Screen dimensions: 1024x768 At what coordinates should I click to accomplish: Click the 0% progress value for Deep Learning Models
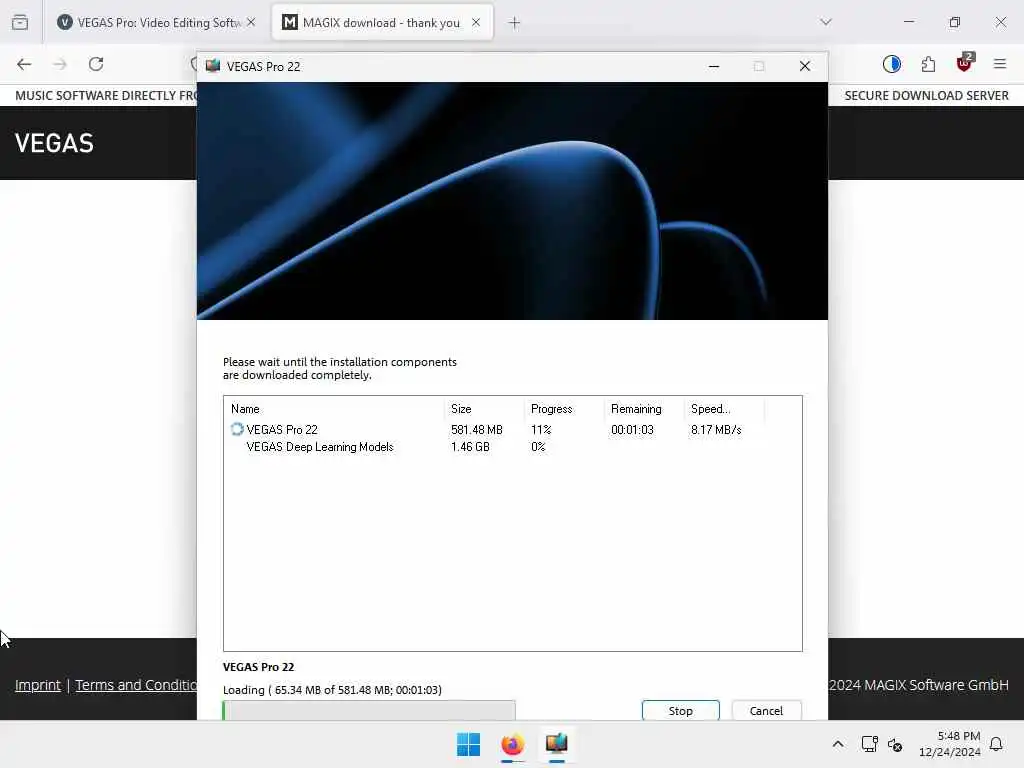pos(538,447)
